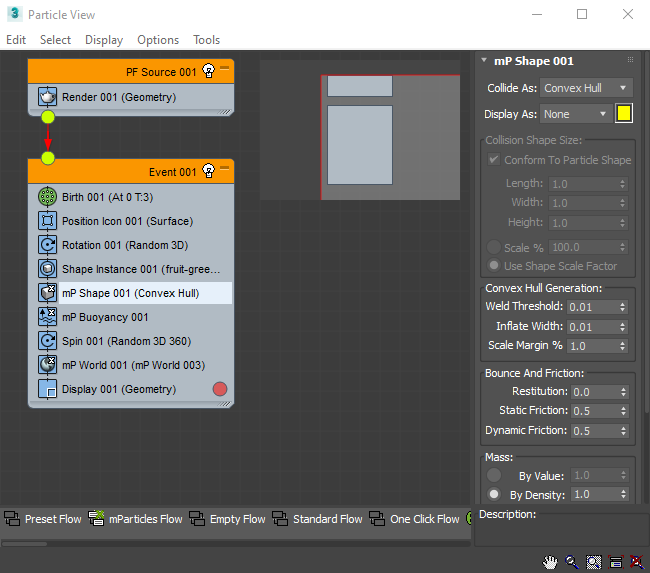
Task: Click the Static Friction spinner arrows
Action: [x=623, y=411]
